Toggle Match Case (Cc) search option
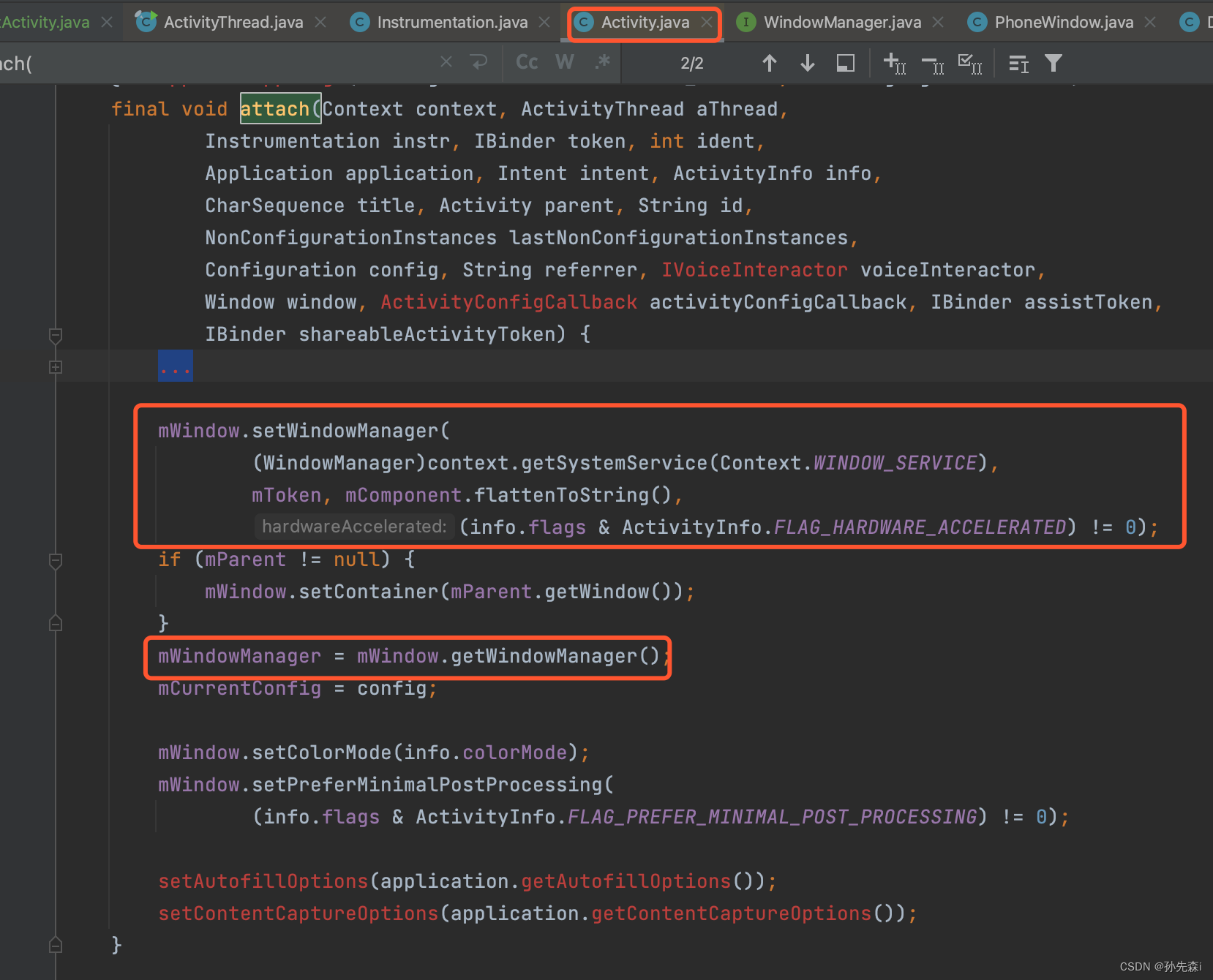Screen dimensions: 1213x980 [527, 63]
